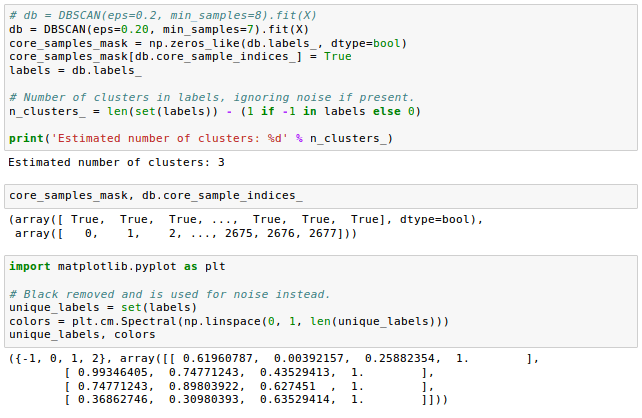Click the line 'import matplotlib.pyplot as plt'

click(117, 267)
